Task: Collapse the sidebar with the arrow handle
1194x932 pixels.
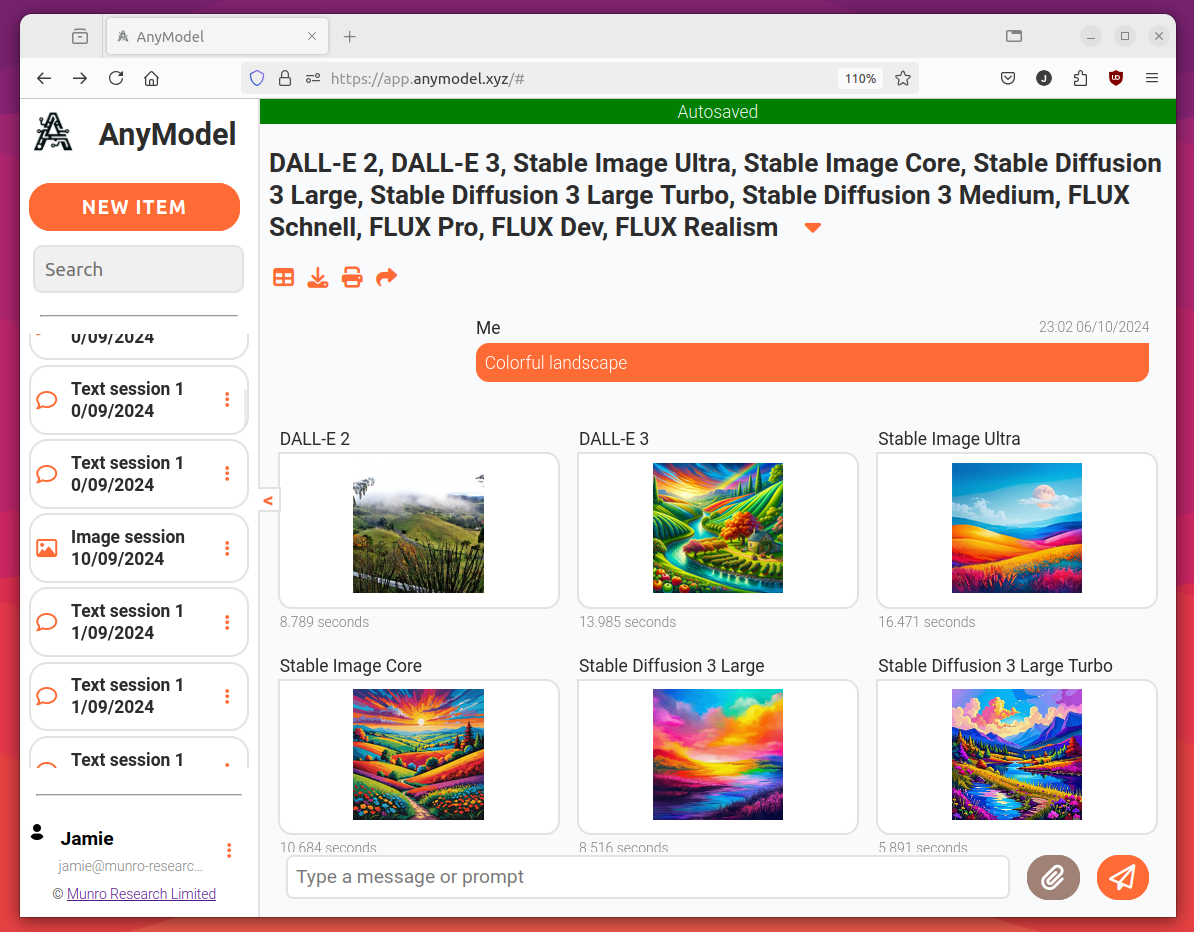Action: coord(268,500)
